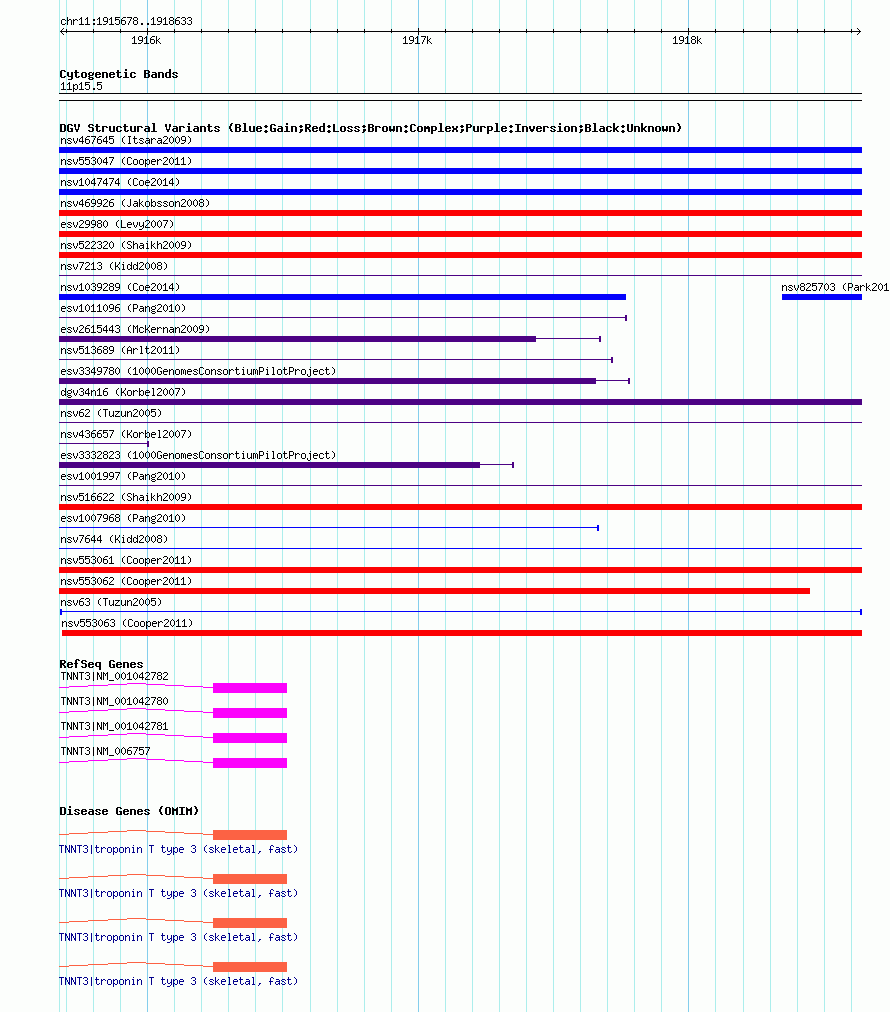Select the nsv7213 (Kidd2008) label

coord(114,266)
